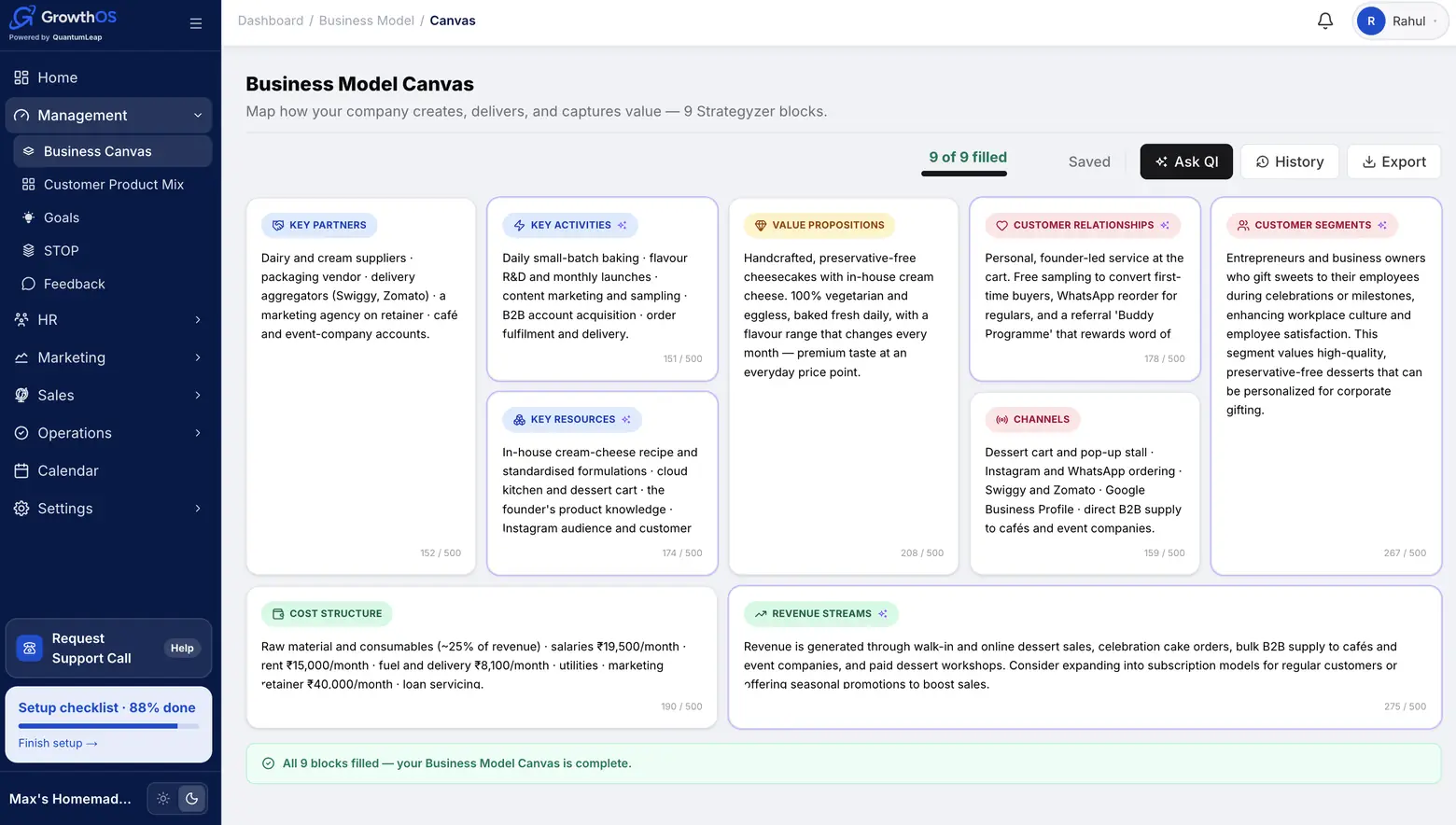
Task: Open the Goals page
Action: click(112, 217)
